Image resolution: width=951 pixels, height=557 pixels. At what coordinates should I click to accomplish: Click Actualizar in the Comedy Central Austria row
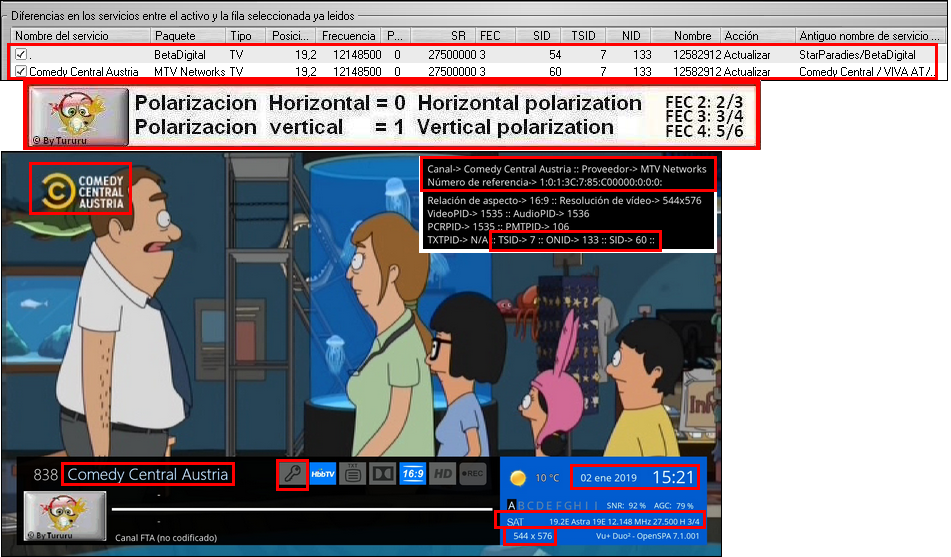coord(747,72)
